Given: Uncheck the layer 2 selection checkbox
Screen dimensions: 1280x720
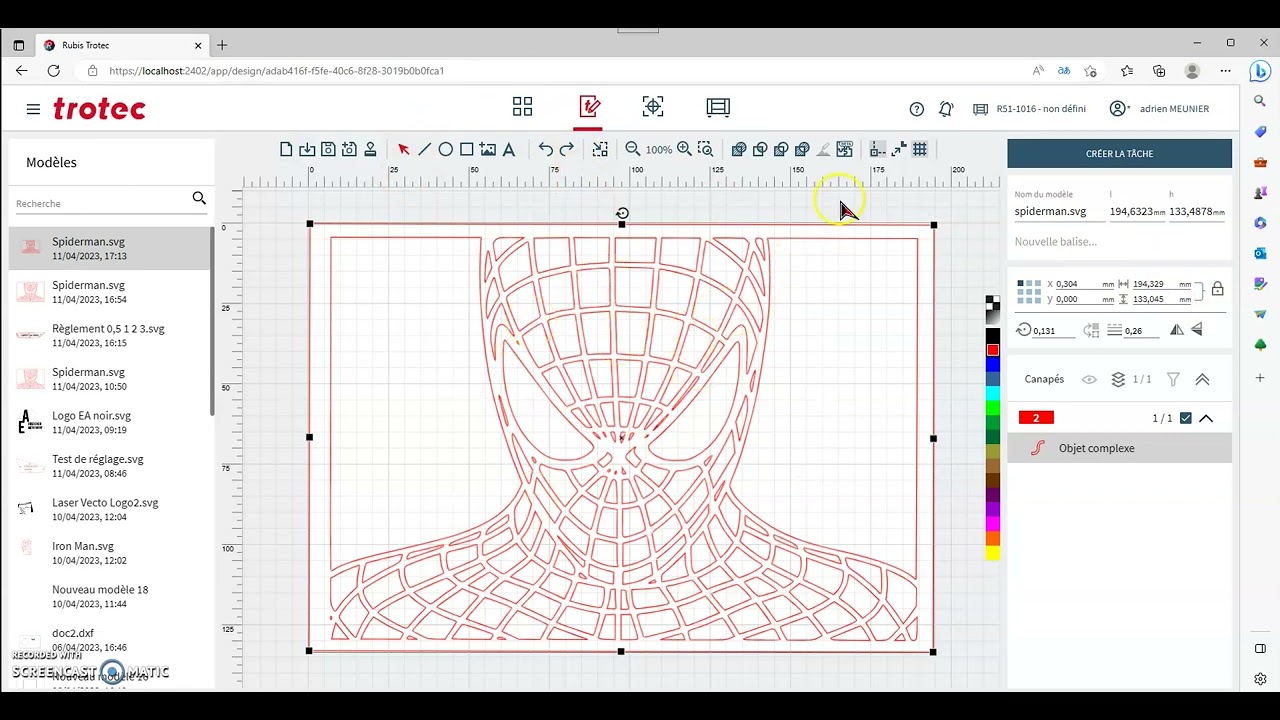Looking at the screenshot, I should (1186, 418).
